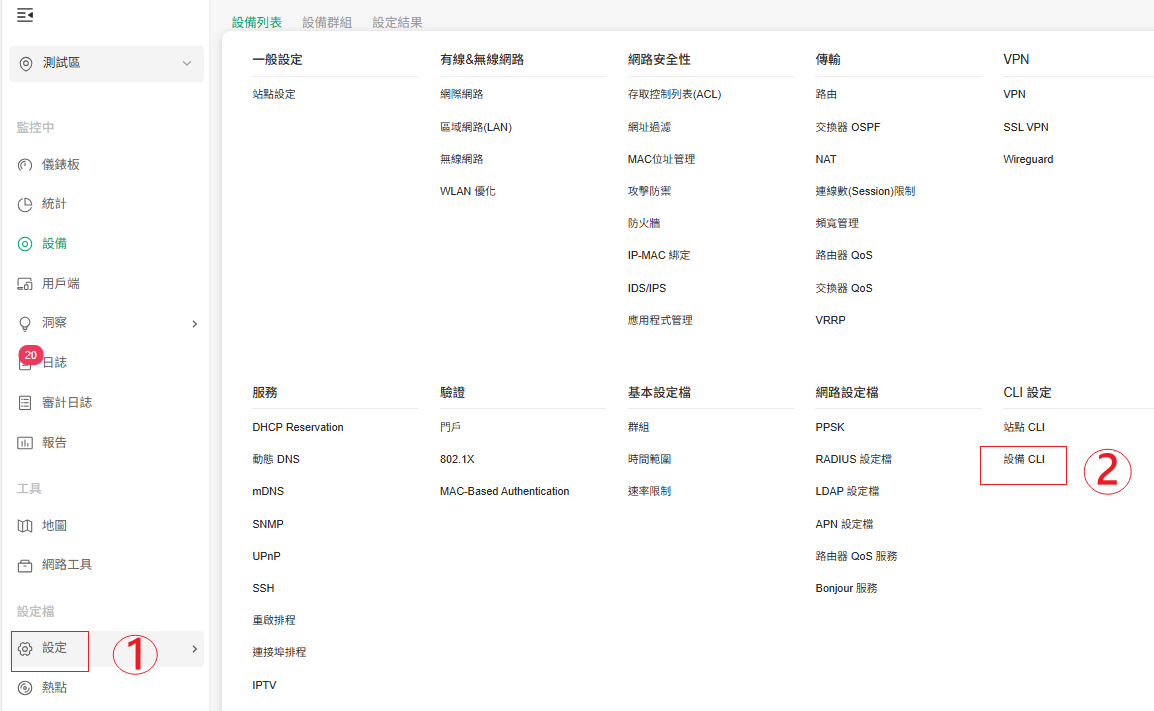This screenshot has width=1154, height=711.
Task: Open SSL VPN settings
Action: click(1025, 127)
